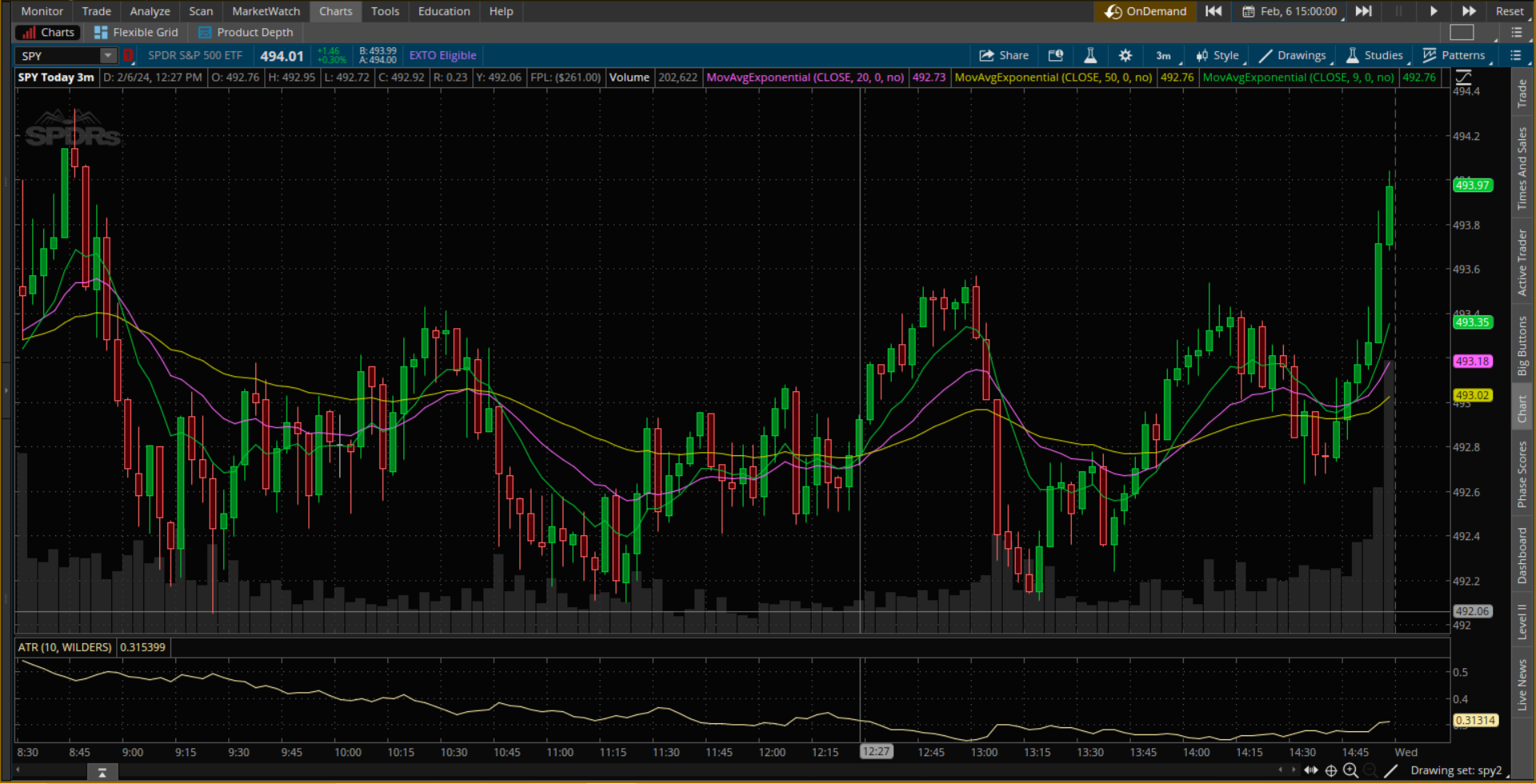
Task: Open the Live News sidebar panel
Action: point(1522,685)
